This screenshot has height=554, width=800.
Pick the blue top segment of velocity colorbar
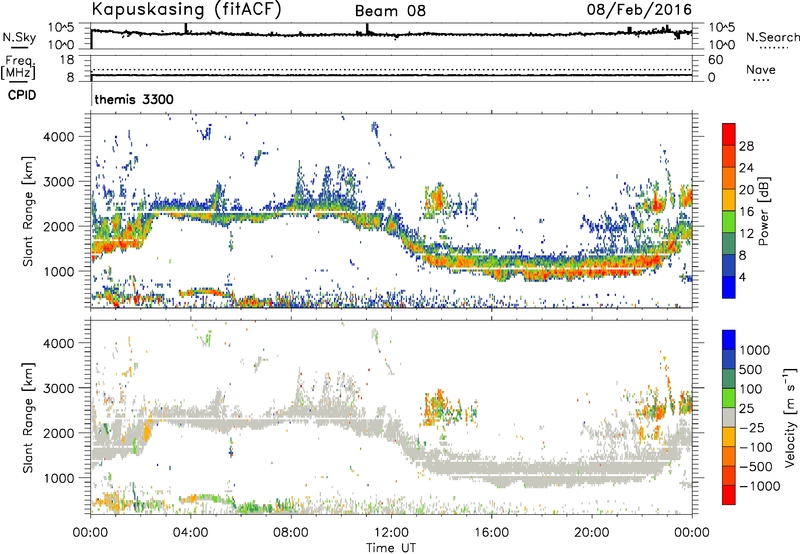click(729, 340)
